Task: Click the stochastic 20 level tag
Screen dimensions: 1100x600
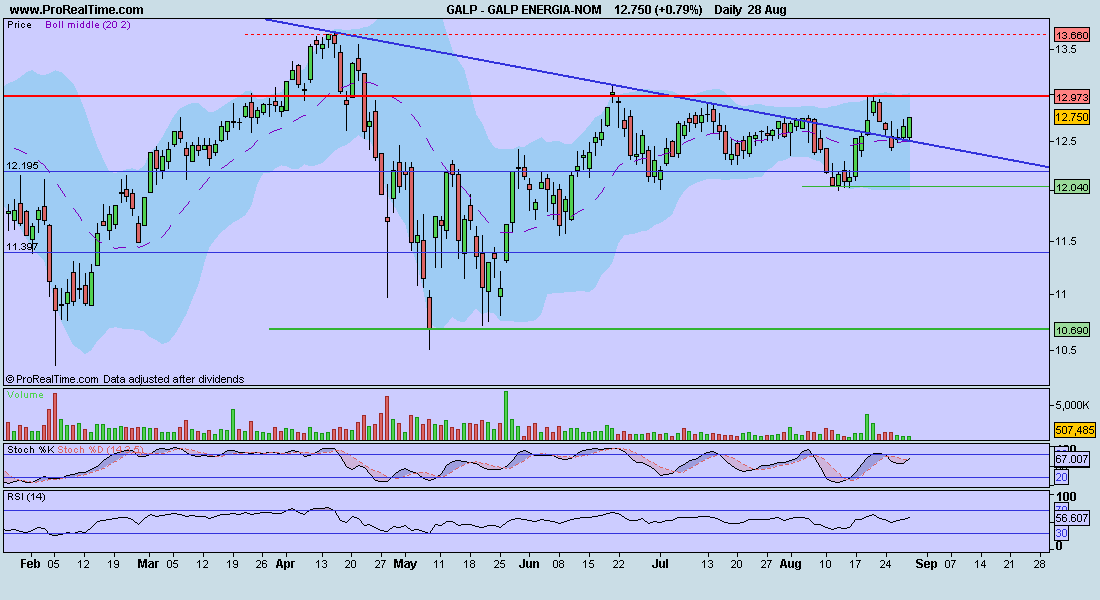Action: (1061, 477)
